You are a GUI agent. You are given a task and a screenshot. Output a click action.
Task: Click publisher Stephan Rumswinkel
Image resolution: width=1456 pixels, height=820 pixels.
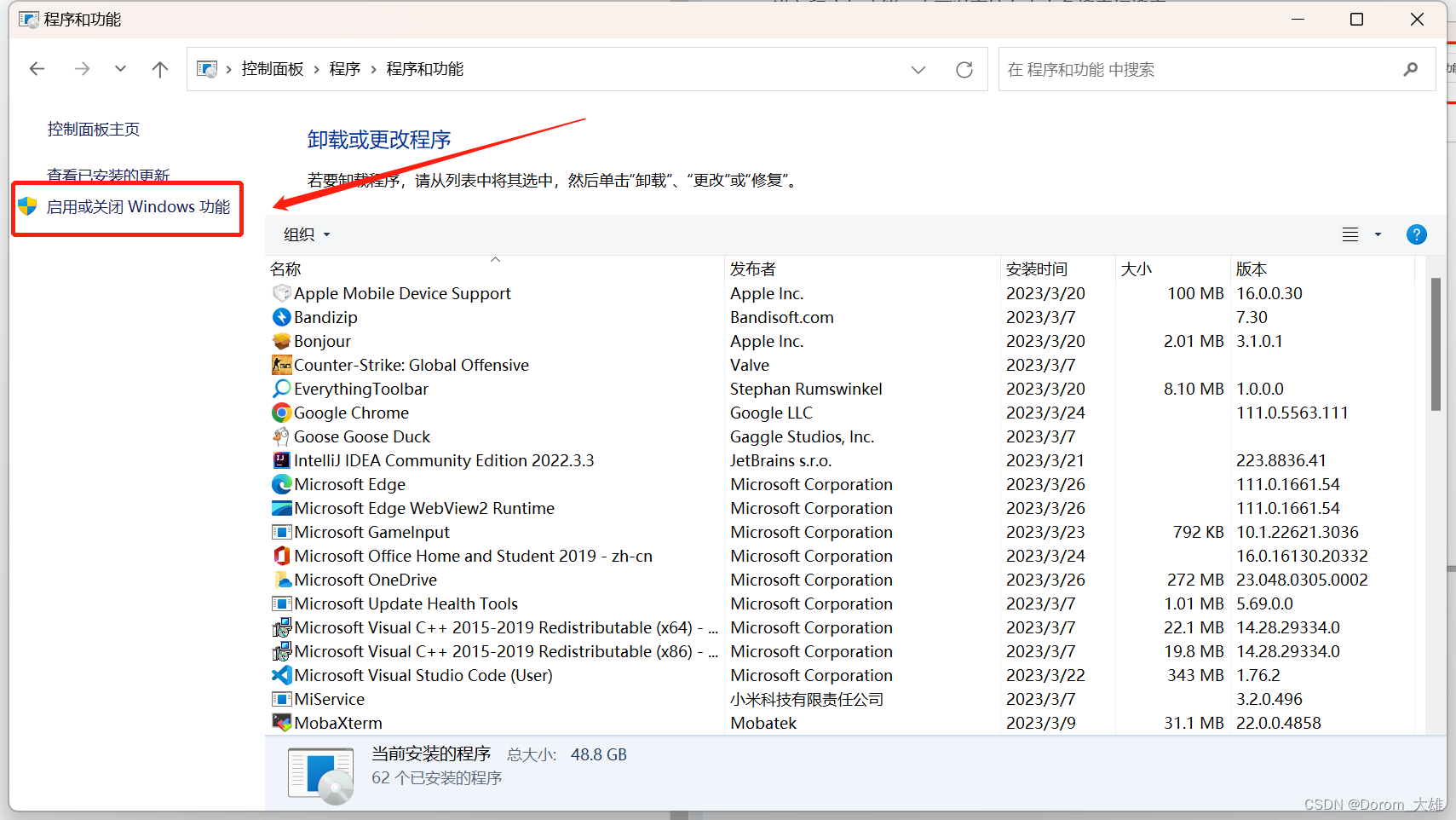point(806,389)
